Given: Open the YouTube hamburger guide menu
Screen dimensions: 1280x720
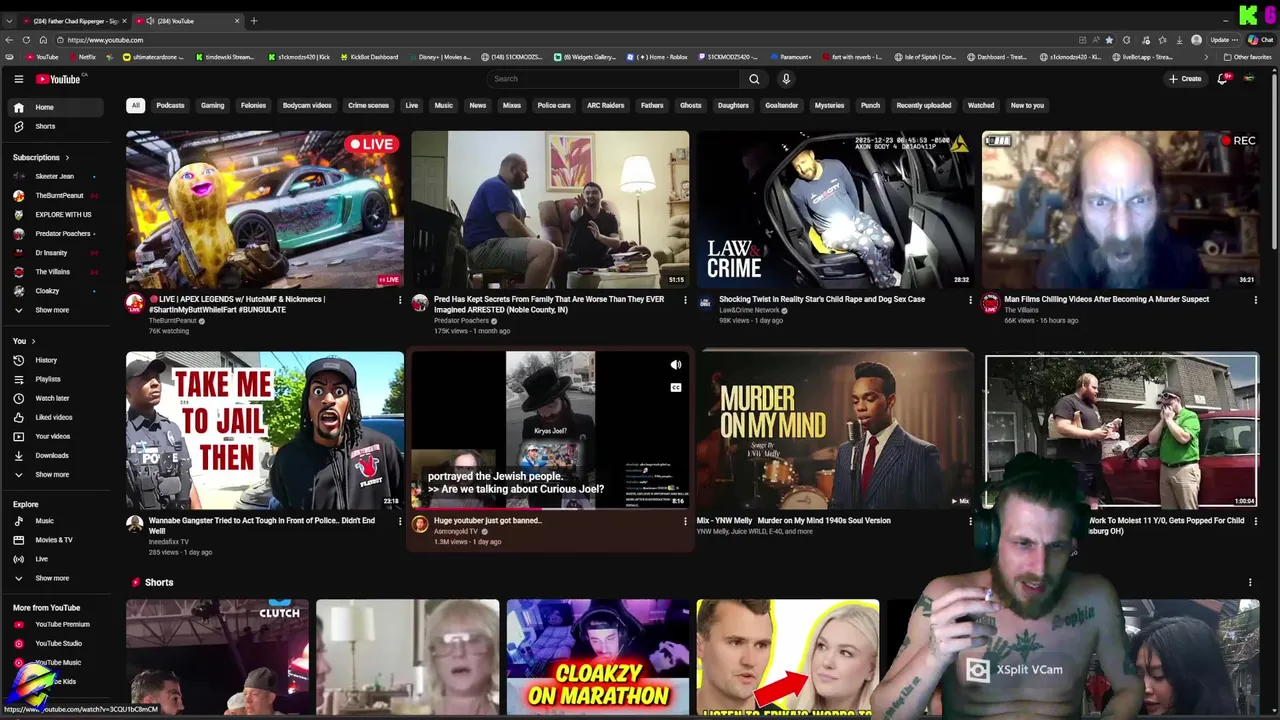Looking at the screenshot, I should 18,79.
